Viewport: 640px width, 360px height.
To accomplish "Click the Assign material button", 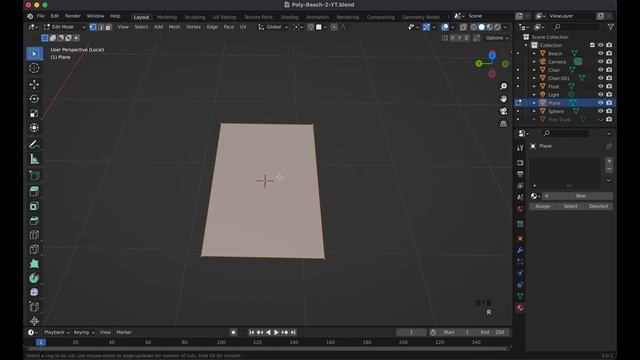I will 542,206.
